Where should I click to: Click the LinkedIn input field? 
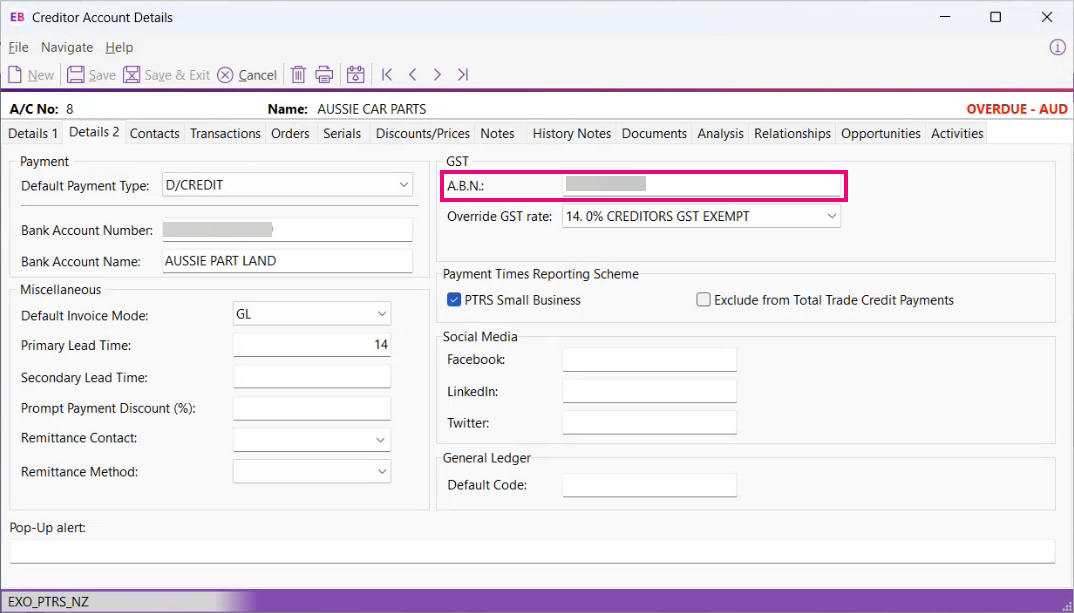tap(649, 391)
